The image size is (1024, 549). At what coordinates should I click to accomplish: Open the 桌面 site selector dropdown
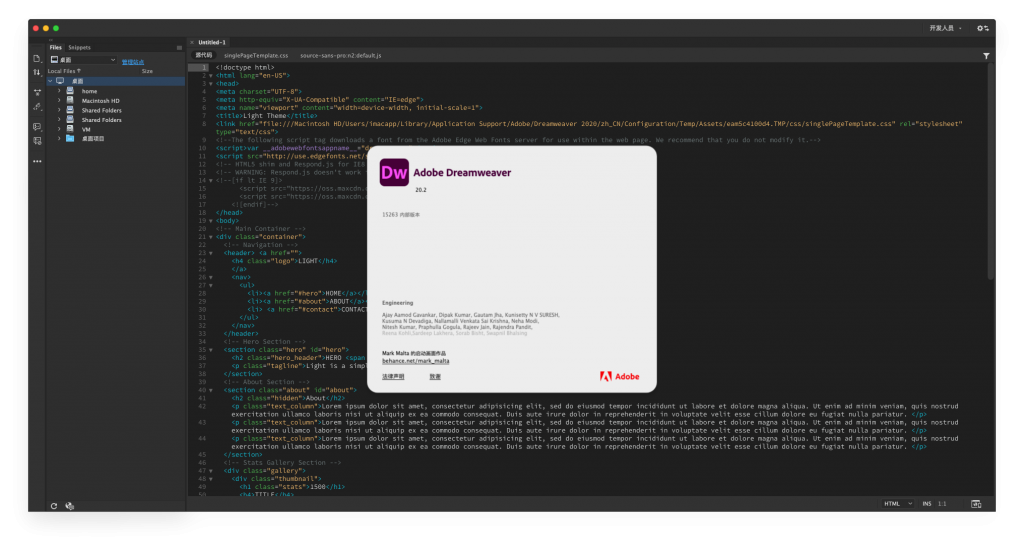84,59
